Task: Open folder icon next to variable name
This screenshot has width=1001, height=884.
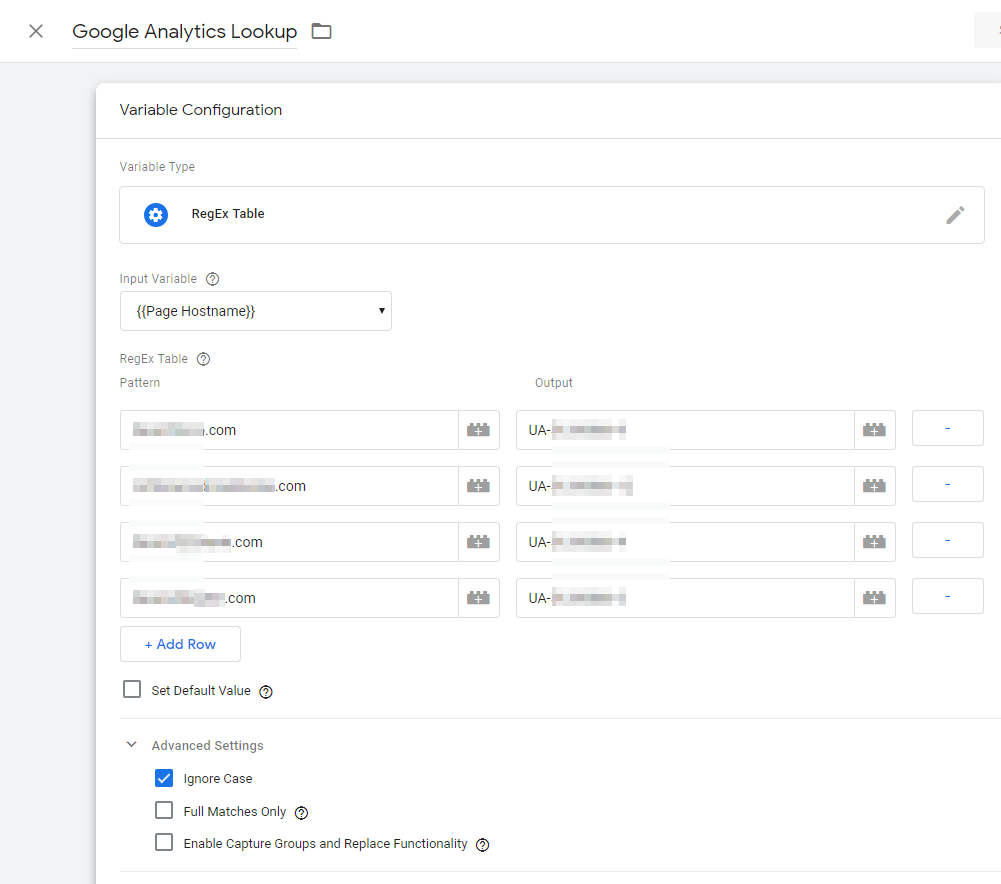Action: pyautogui.click(x=321, y=31)
